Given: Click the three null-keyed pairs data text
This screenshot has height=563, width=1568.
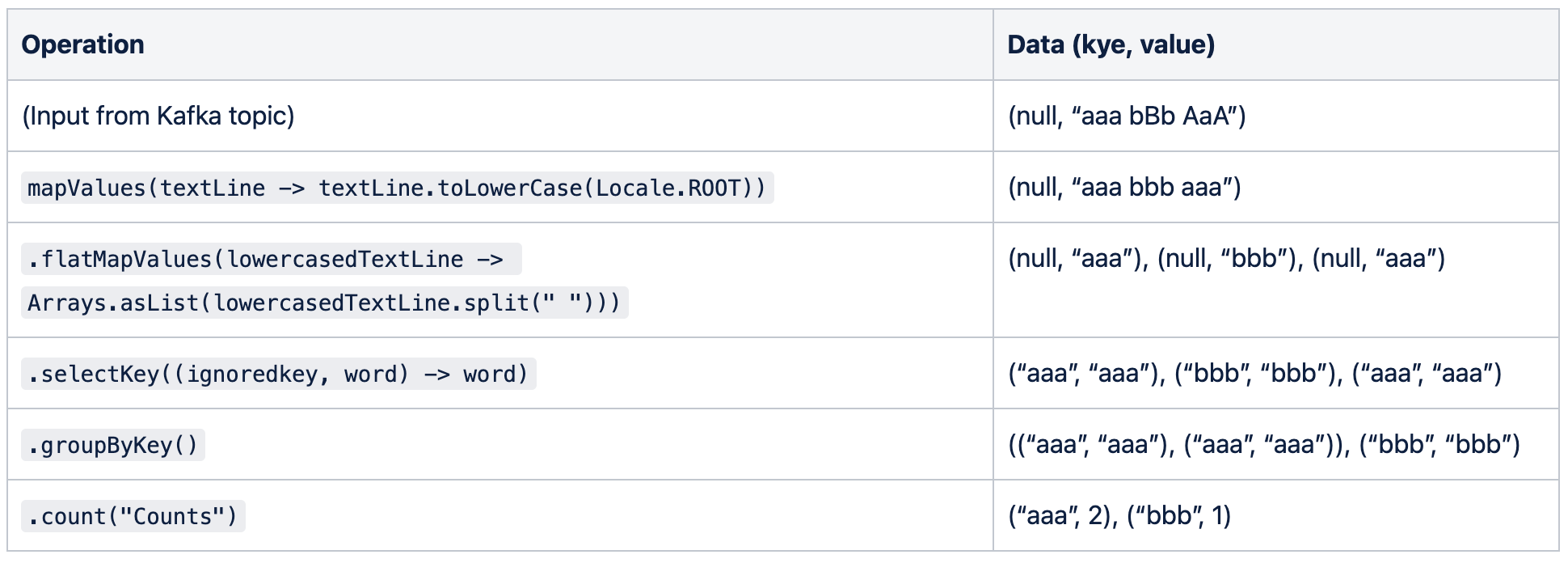Looking at the screenshot, I should click(x=1226, y=258).
